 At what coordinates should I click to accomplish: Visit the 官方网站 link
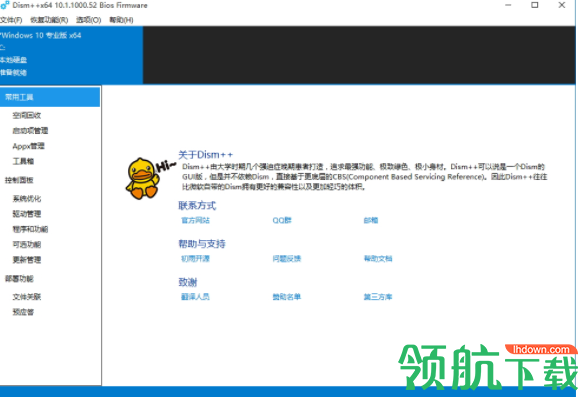(195, 220)
